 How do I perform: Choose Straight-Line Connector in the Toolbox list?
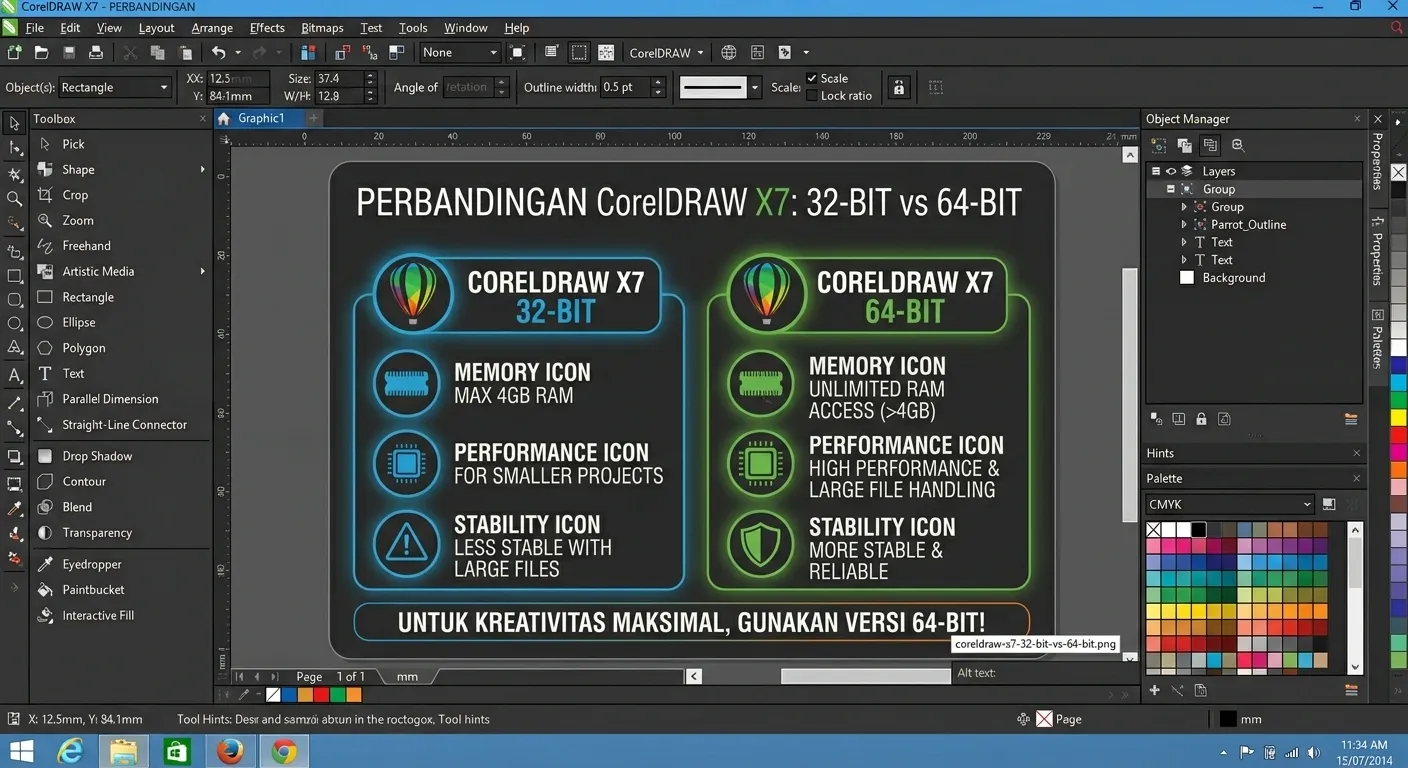click(x=120, y=425)
